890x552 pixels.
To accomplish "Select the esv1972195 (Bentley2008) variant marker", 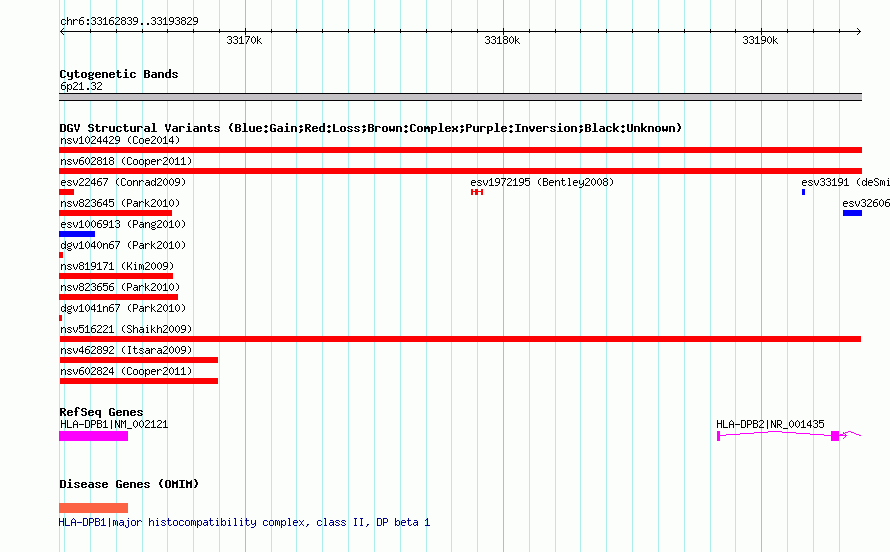I will tap(477, 192).
